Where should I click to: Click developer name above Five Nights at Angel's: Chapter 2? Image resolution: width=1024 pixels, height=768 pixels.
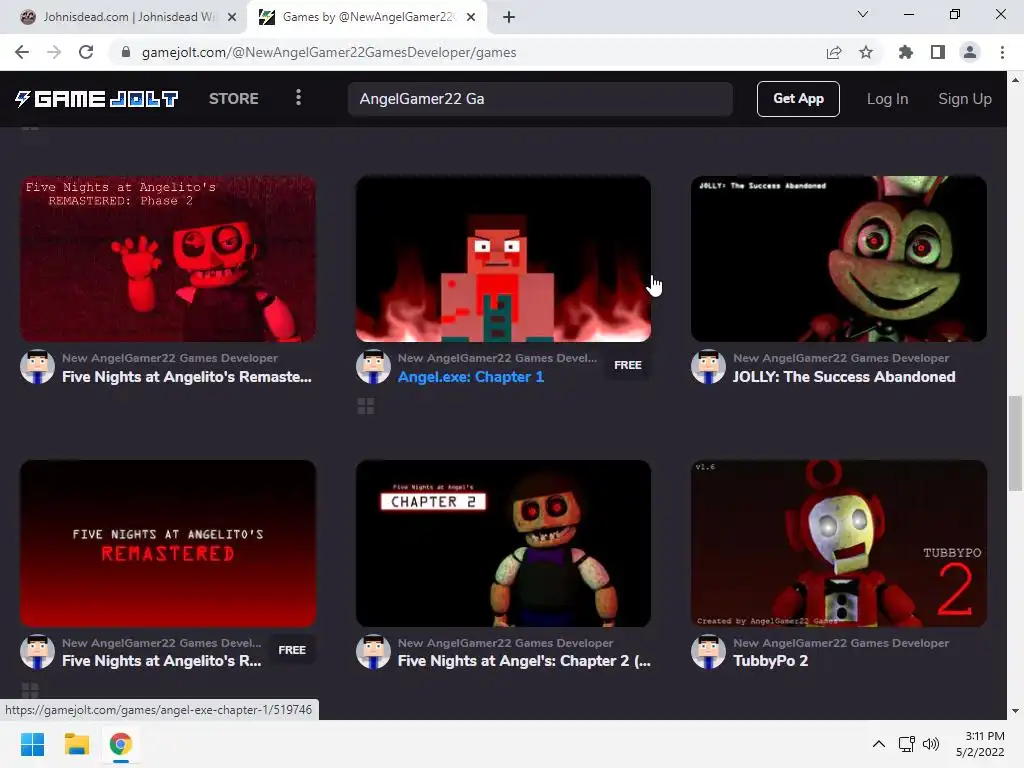coord(505,643)
